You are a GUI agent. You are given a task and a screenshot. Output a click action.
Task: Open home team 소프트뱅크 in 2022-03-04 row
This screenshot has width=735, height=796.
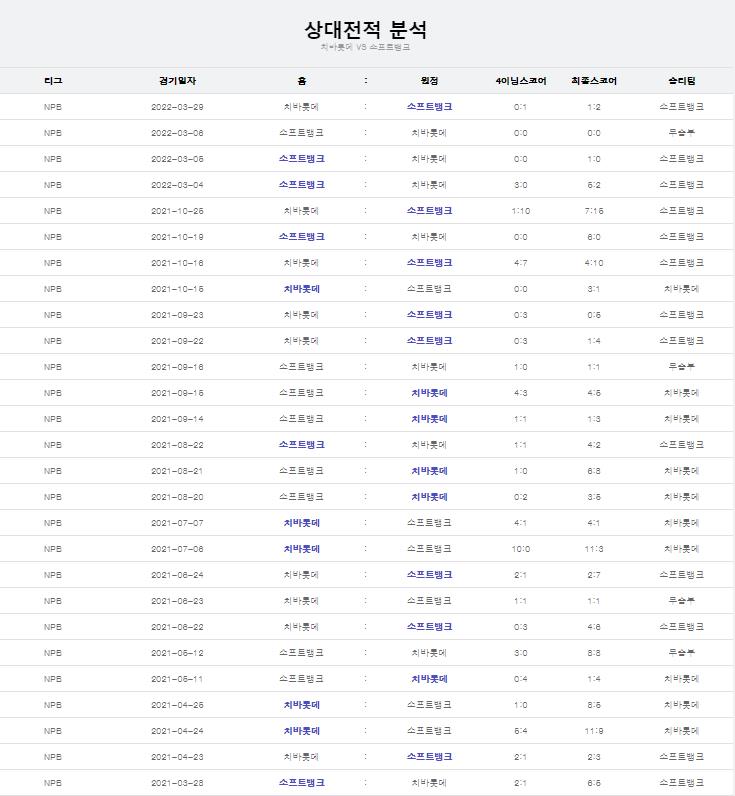pos(302,185)
